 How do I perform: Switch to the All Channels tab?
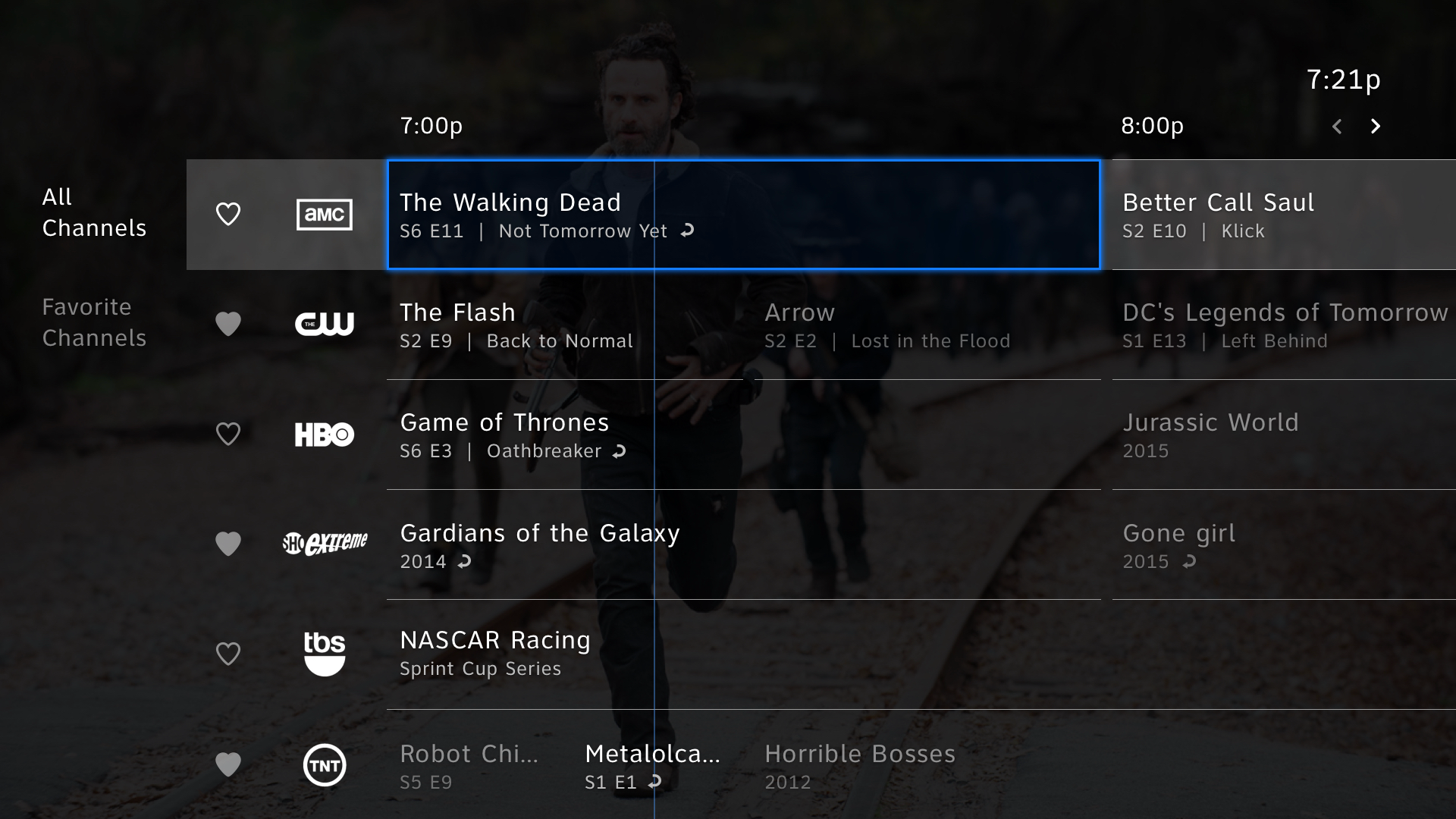pyautogui.click(x=94, y=212)
